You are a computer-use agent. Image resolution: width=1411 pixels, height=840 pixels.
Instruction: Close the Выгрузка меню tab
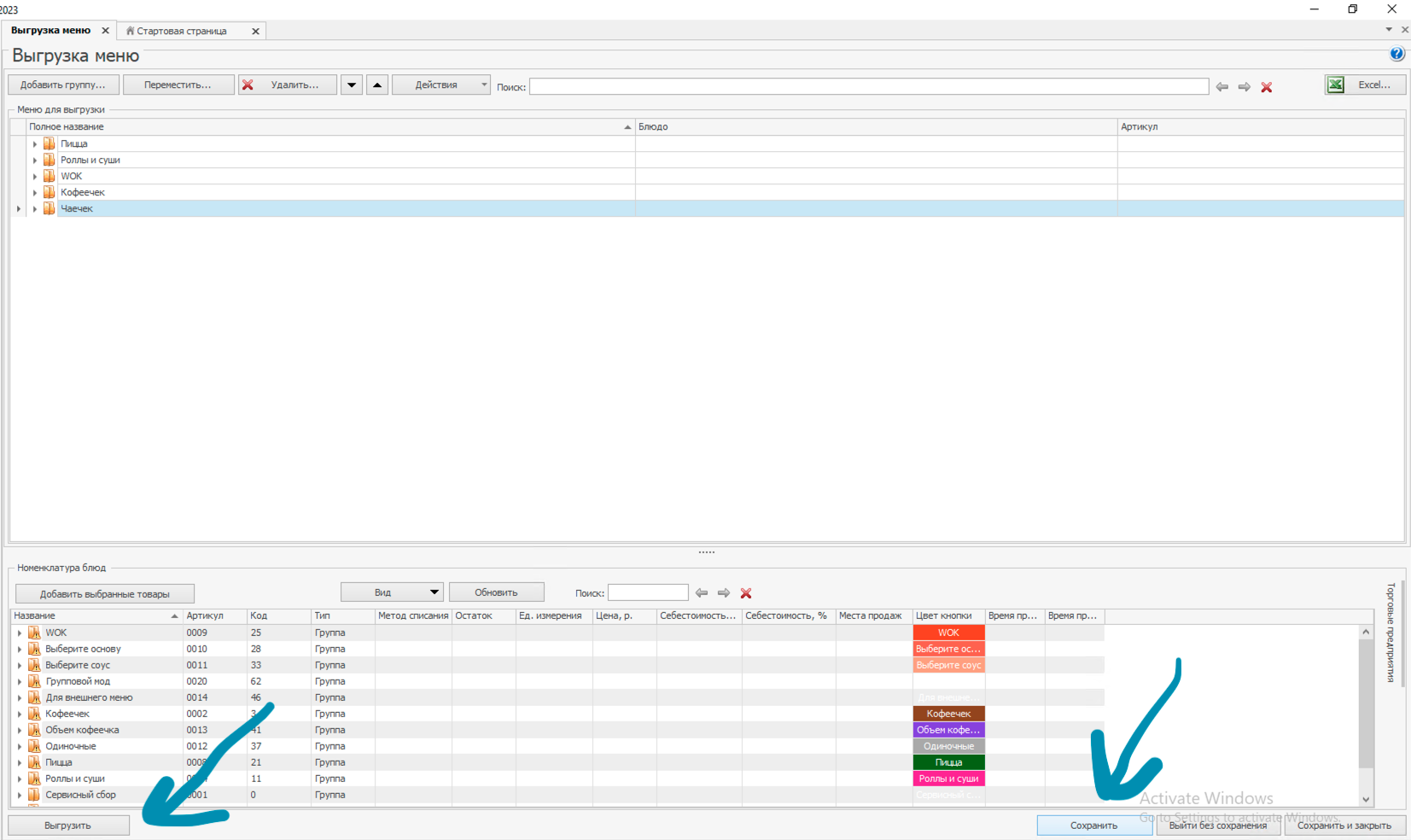point(106,31)
